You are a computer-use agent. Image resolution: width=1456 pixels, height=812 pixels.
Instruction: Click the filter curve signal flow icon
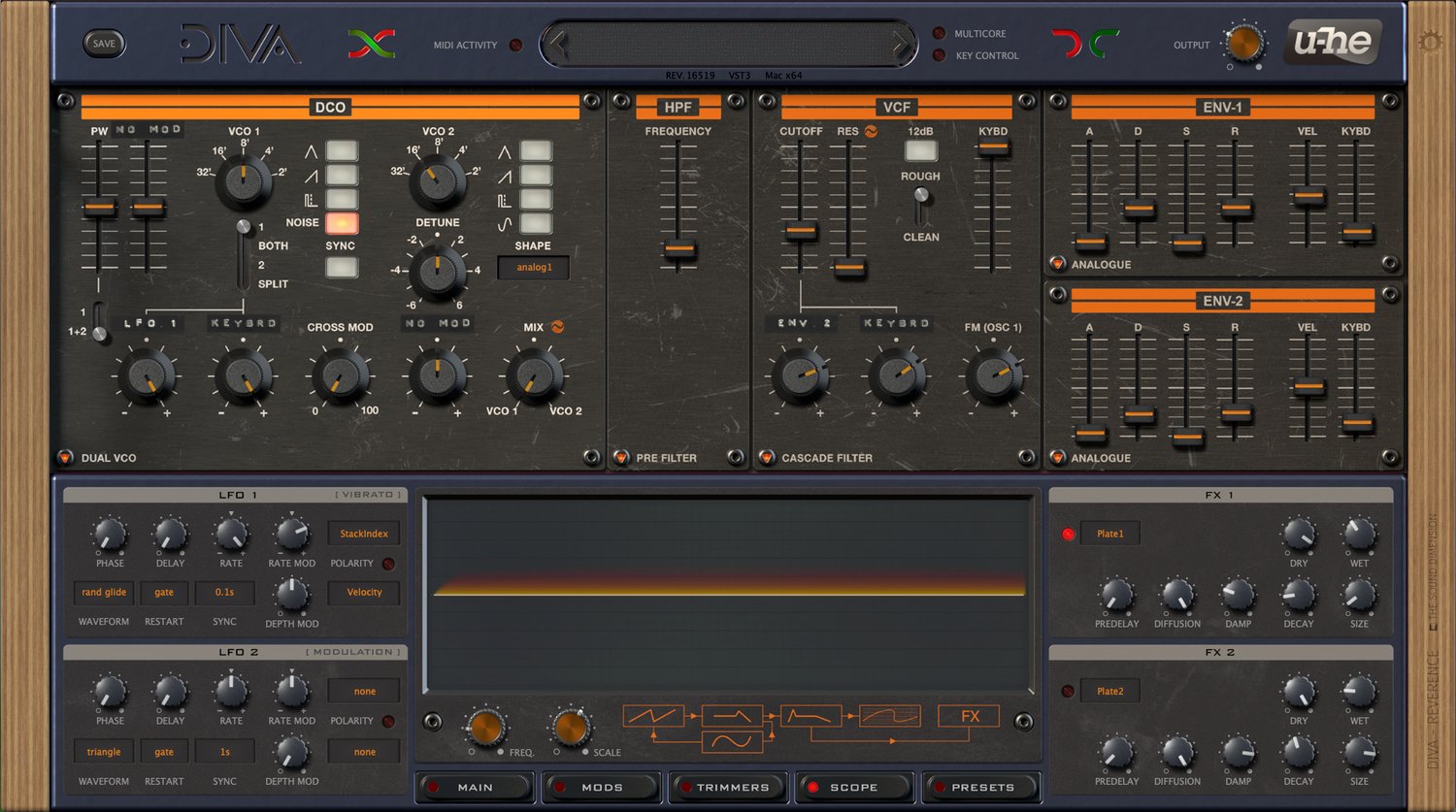tap(889, 716)
